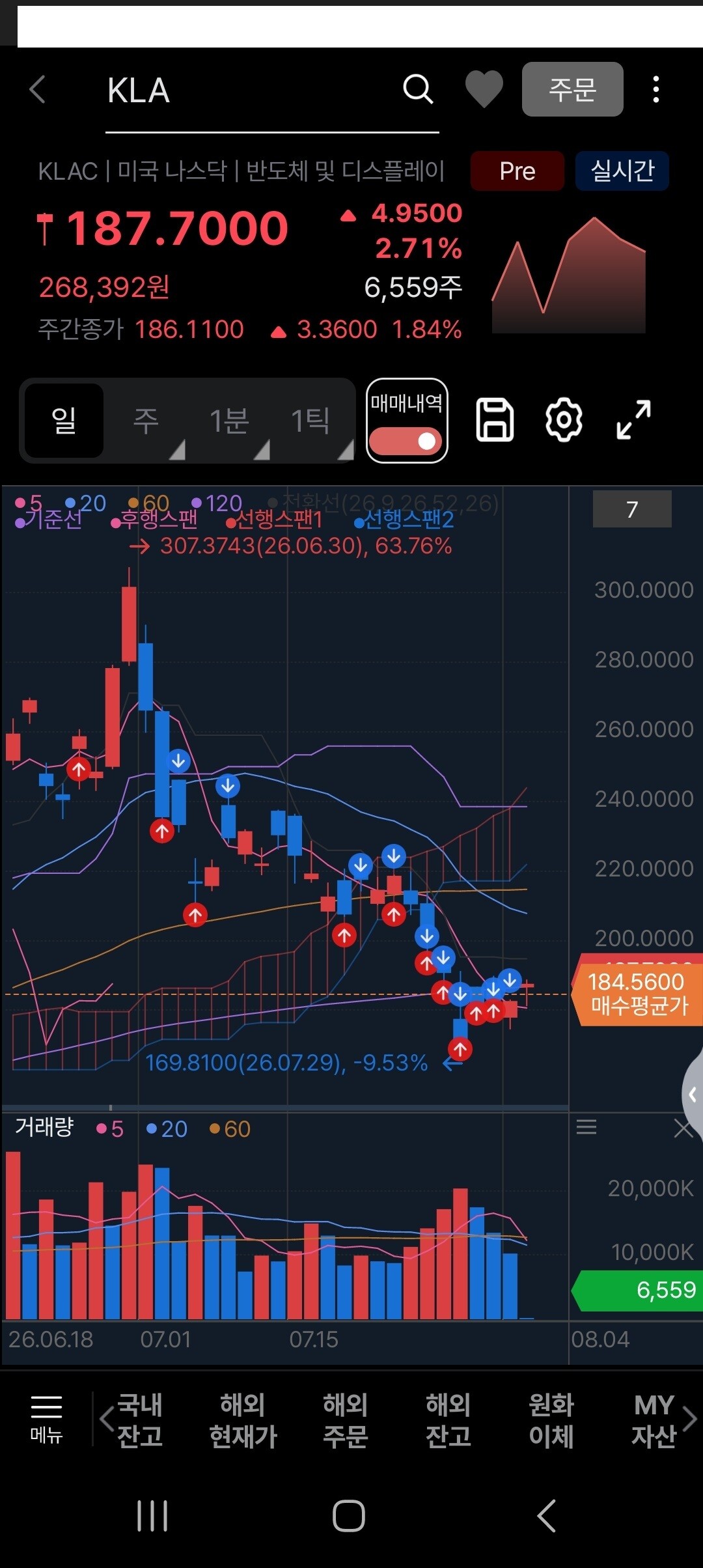This screenshot has height=1568, width=703.
Task: Tap the 후행스팬 indicator legend
Action: 154,520
